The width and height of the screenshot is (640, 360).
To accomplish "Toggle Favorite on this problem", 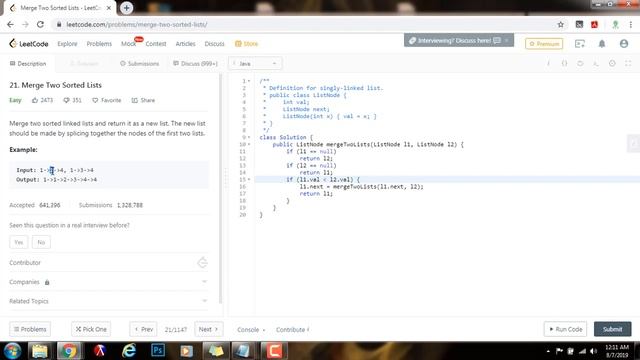I will [107, 100].
